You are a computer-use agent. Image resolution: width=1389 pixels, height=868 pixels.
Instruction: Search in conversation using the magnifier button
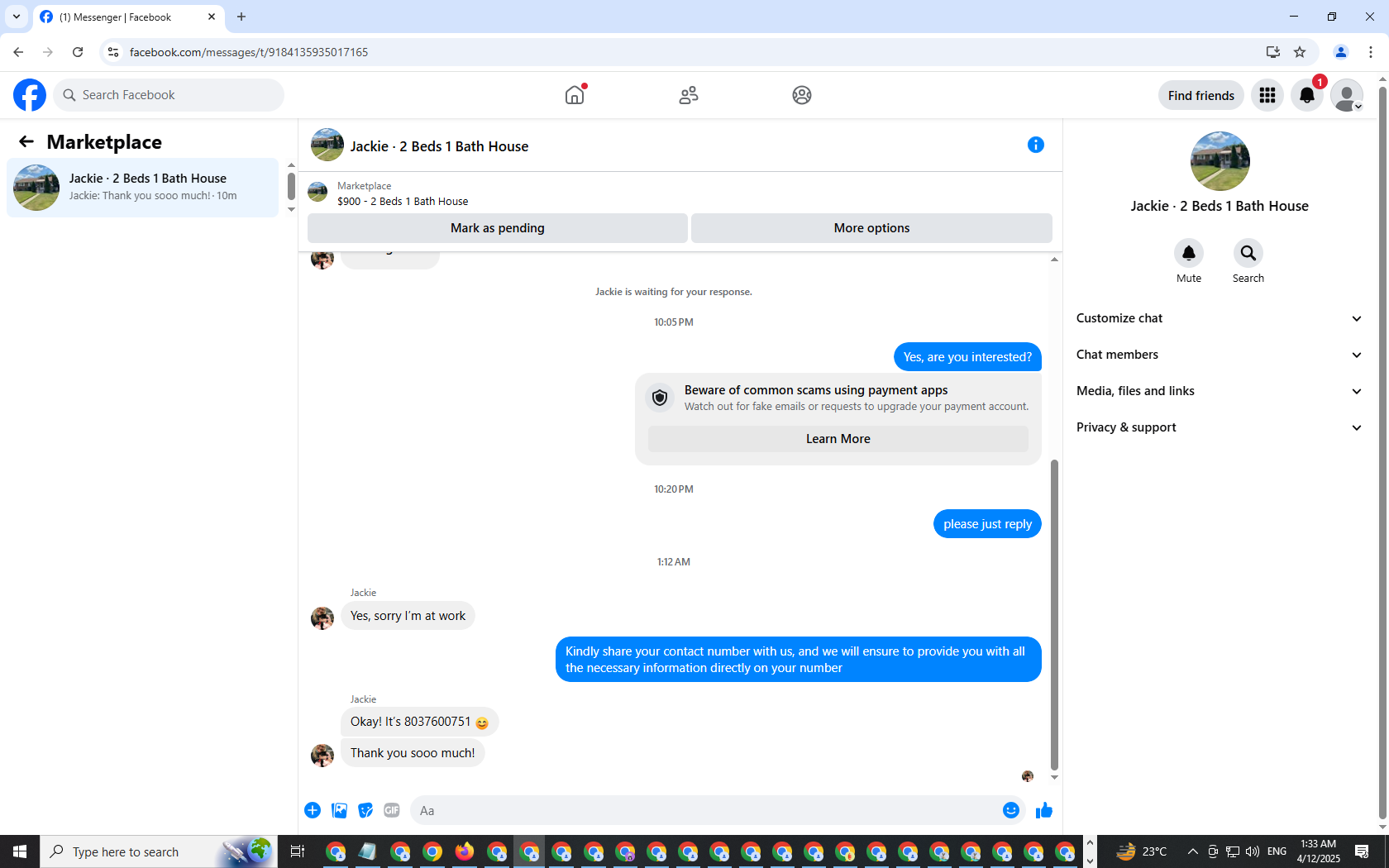pos(1248,253)
